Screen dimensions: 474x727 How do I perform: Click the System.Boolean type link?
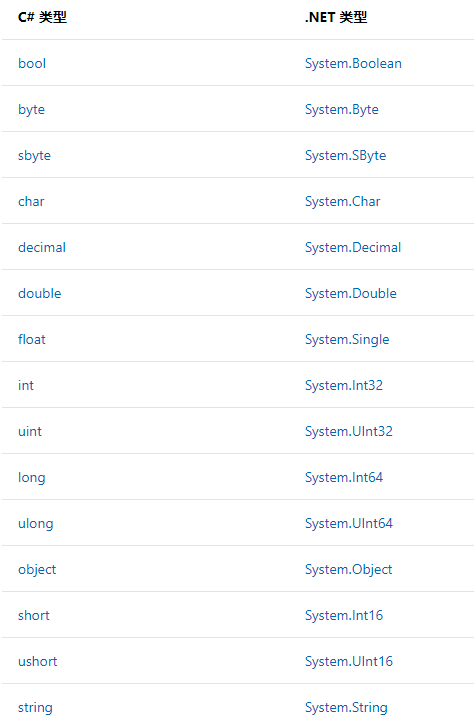click(x=353, y=64)
